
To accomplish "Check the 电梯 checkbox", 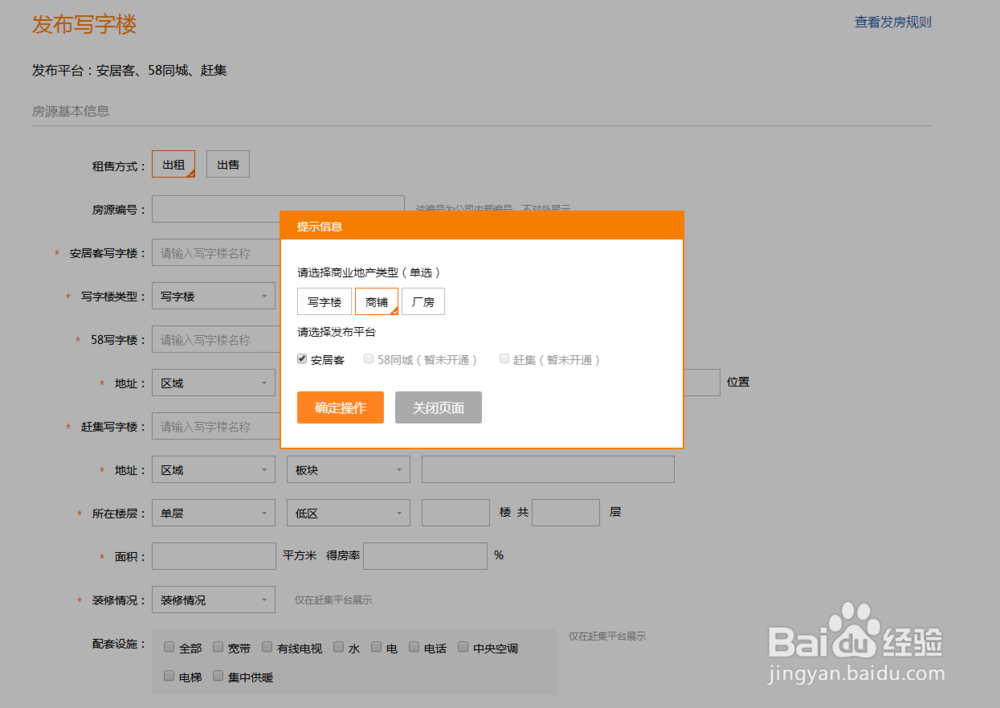I will [169, 675].
